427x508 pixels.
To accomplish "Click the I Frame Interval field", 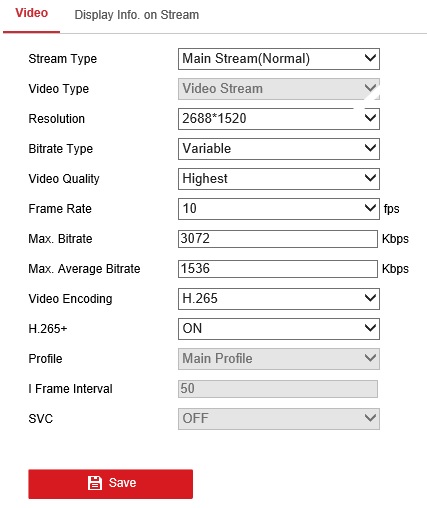I will coord(278,389).
